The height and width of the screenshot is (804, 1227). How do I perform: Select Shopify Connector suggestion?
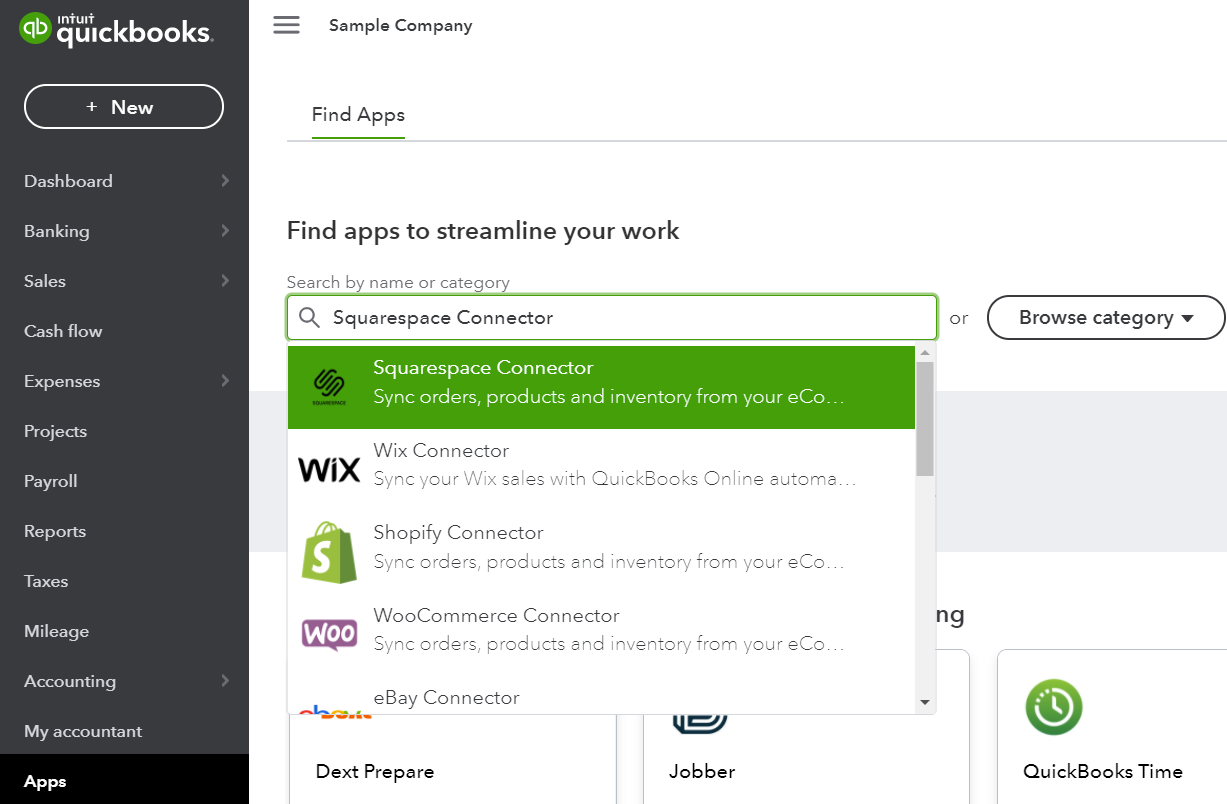(x=601, y=552)
